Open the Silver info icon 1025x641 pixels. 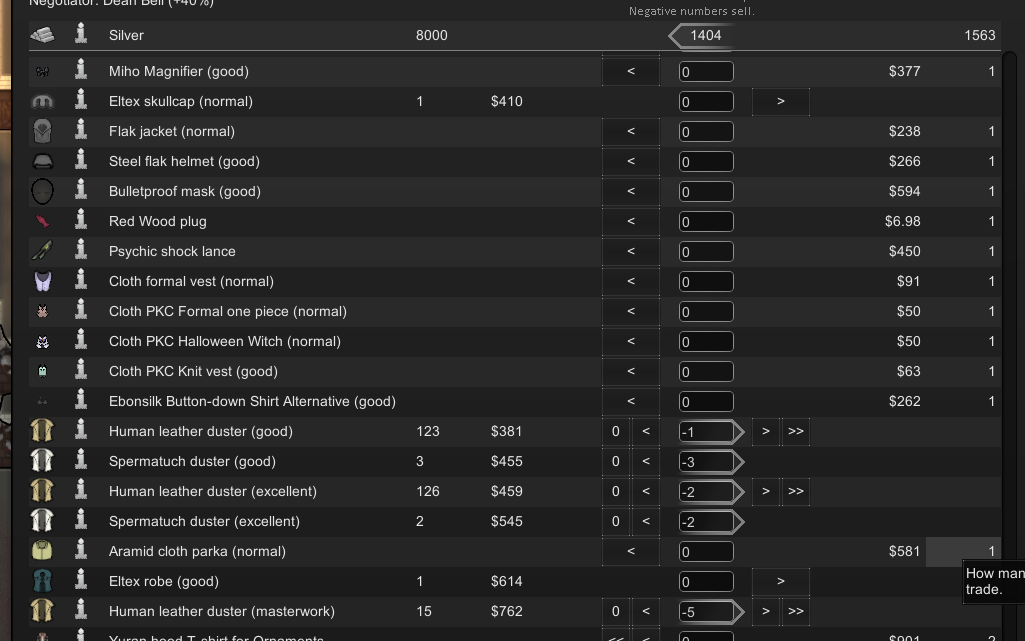point(81,35)
